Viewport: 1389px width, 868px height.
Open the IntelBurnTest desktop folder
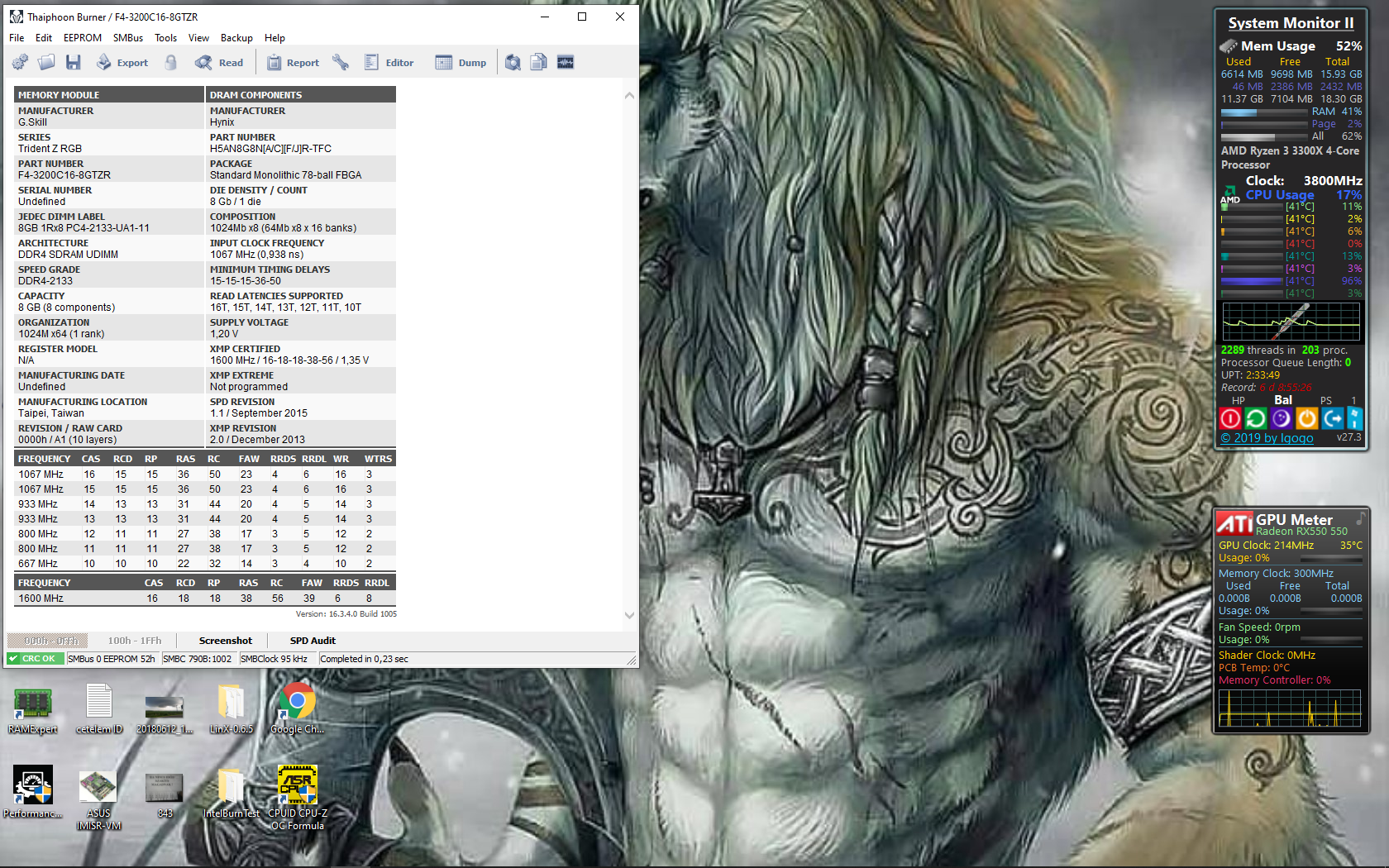coord(231,794)
